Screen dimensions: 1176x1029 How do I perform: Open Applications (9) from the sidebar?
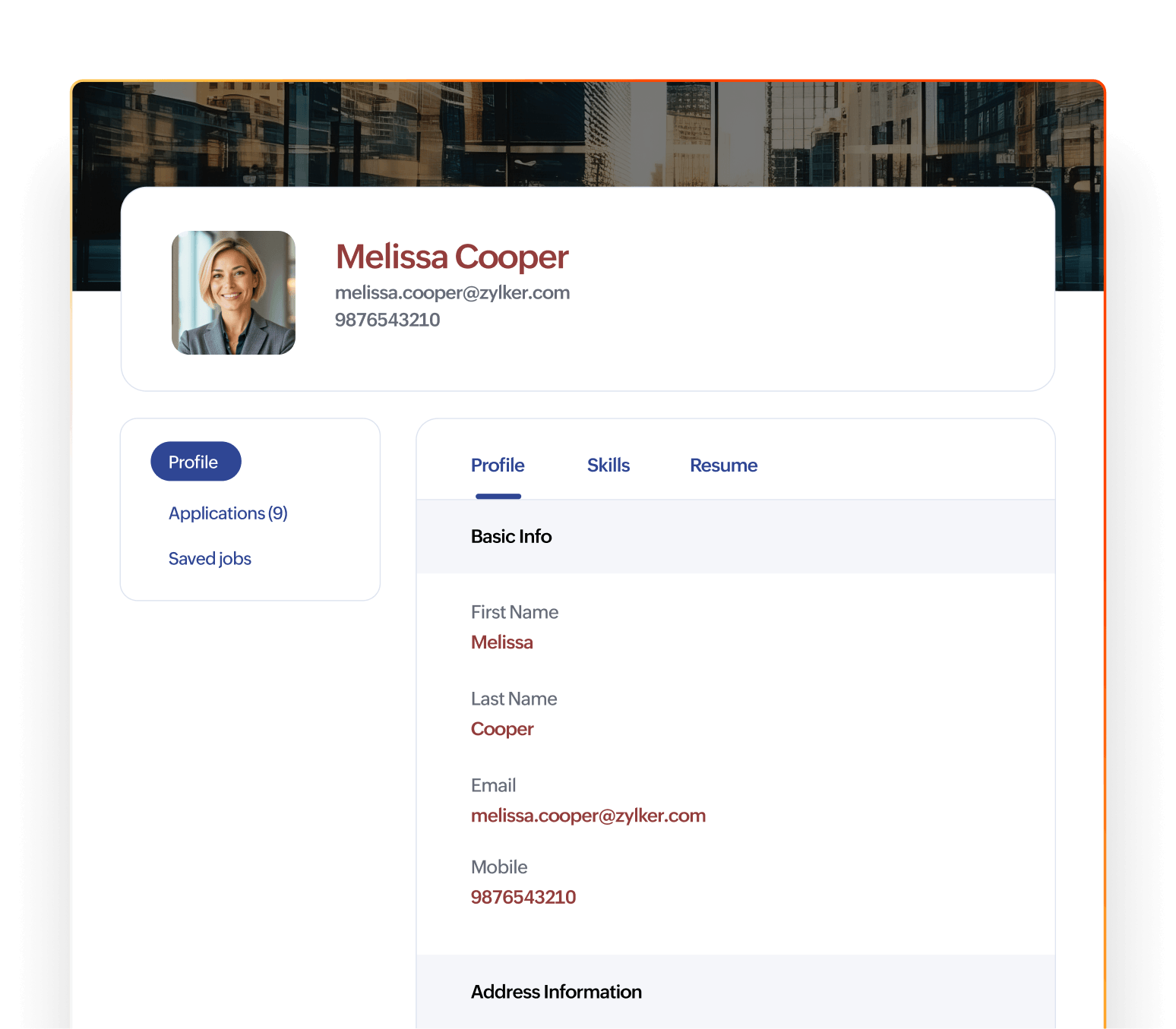pyautogui.click(x=227, y=513)
